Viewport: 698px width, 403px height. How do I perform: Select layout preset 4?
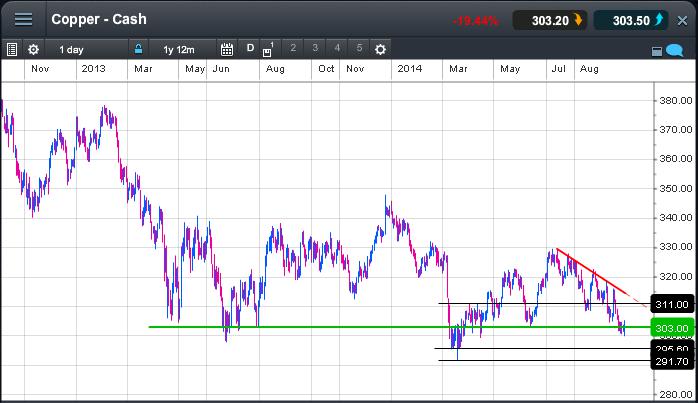(336, 48)
